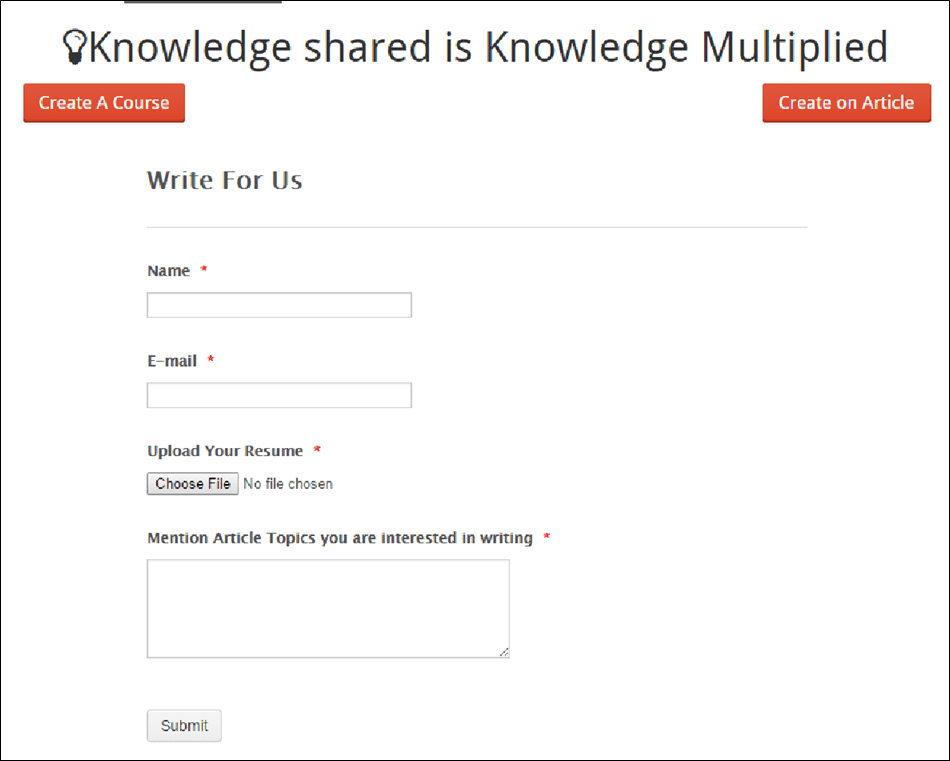Click the lightbulb icon in the heading
950x761 pixels.
pyautogui.click(x=75, y=47)
